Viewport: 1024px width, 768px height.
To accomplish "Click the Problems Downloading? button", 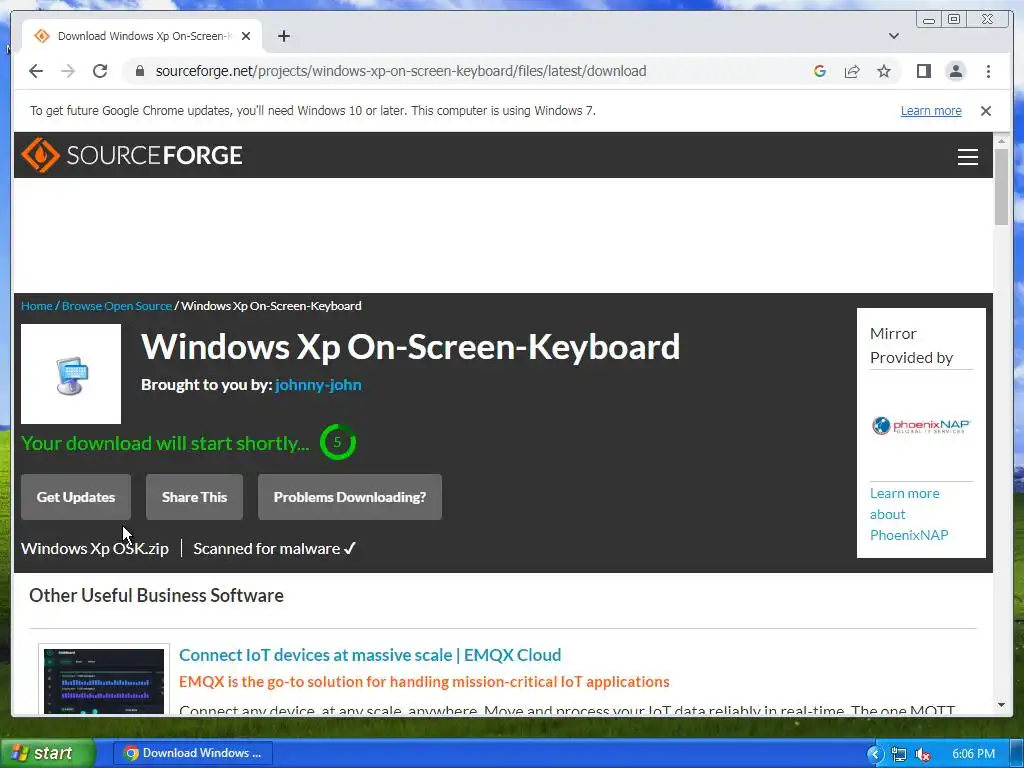I will [349, 497].
